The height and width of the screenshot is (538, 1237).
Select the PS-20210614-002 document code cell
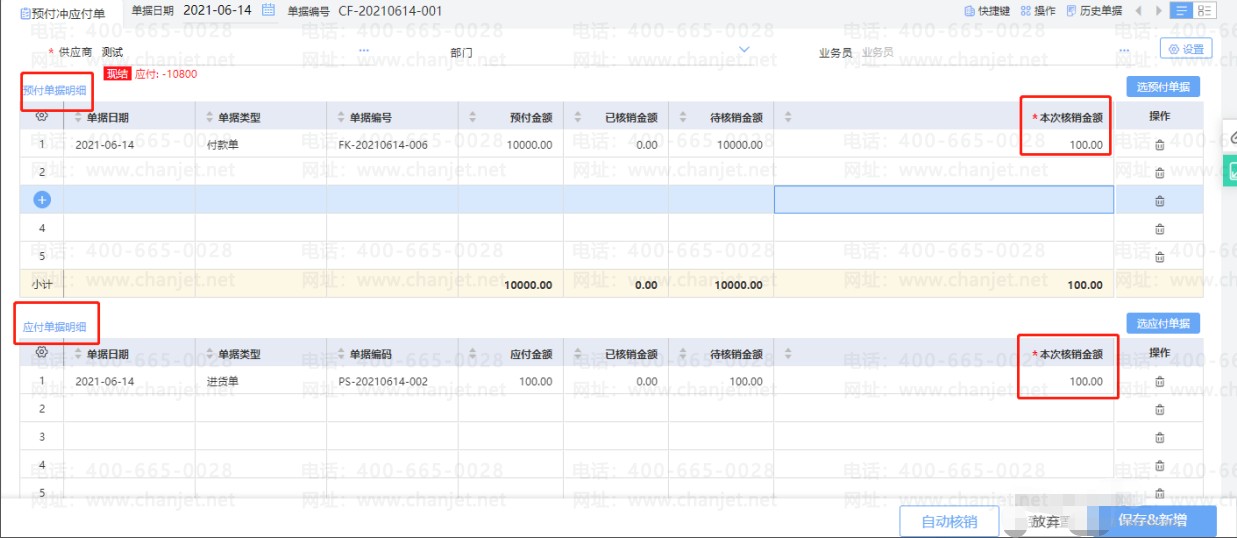pyautogui.click(x=393, y=382)
